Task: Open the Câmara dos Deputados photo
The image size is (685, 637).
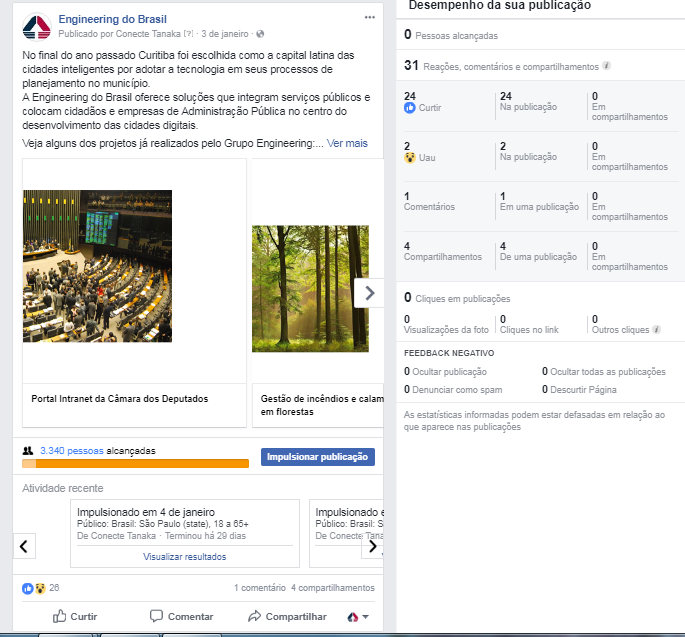Action: [97, 266]
